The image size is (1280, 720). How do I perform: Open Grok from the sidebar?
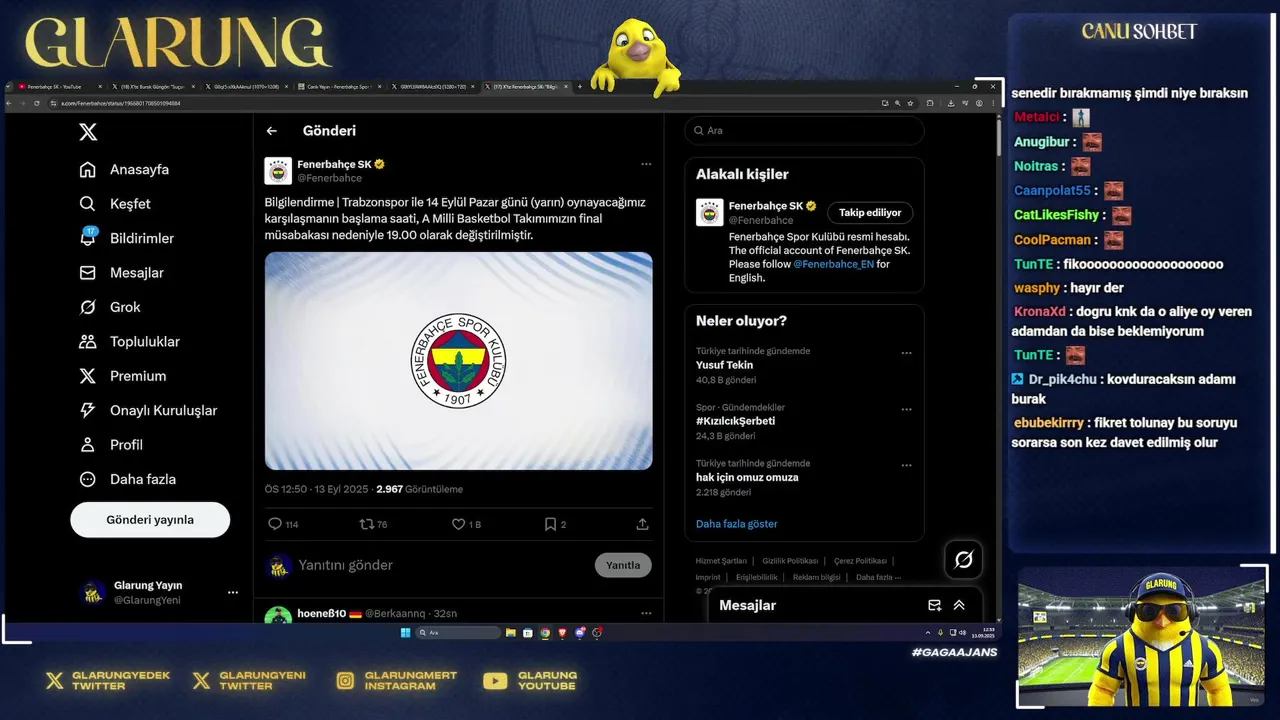pyautogui.click(x=110, y=307)
